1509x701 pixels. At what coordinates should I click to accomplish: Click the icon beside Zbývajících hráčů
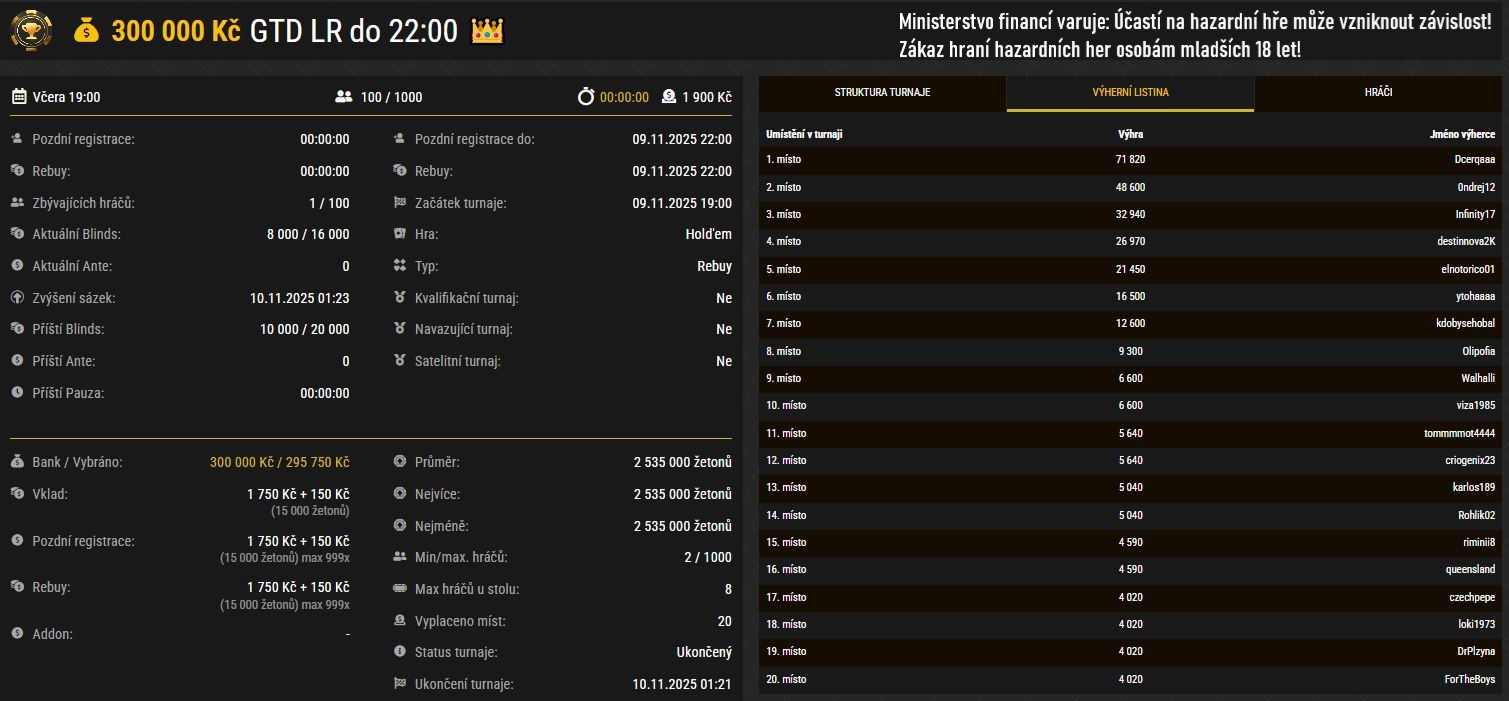tap(17, 203)
